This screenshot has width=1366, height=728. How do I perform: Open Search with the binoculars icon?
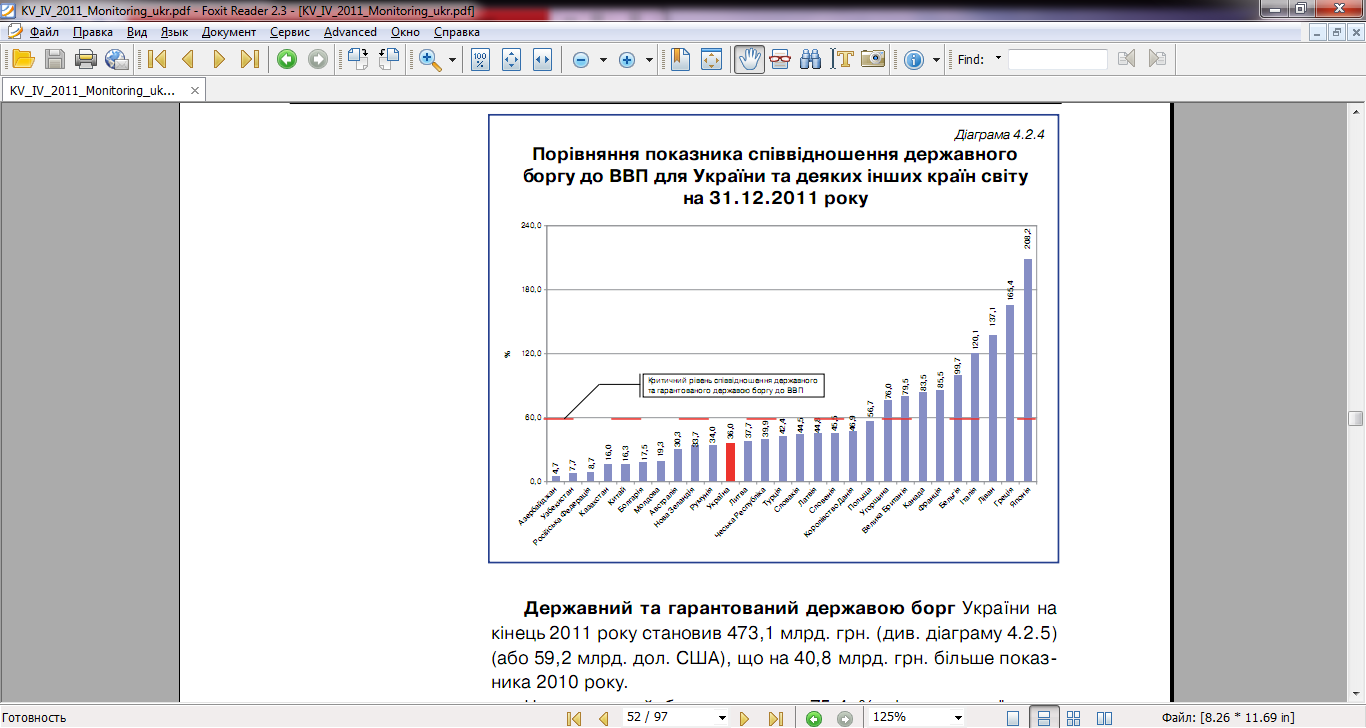811,59
